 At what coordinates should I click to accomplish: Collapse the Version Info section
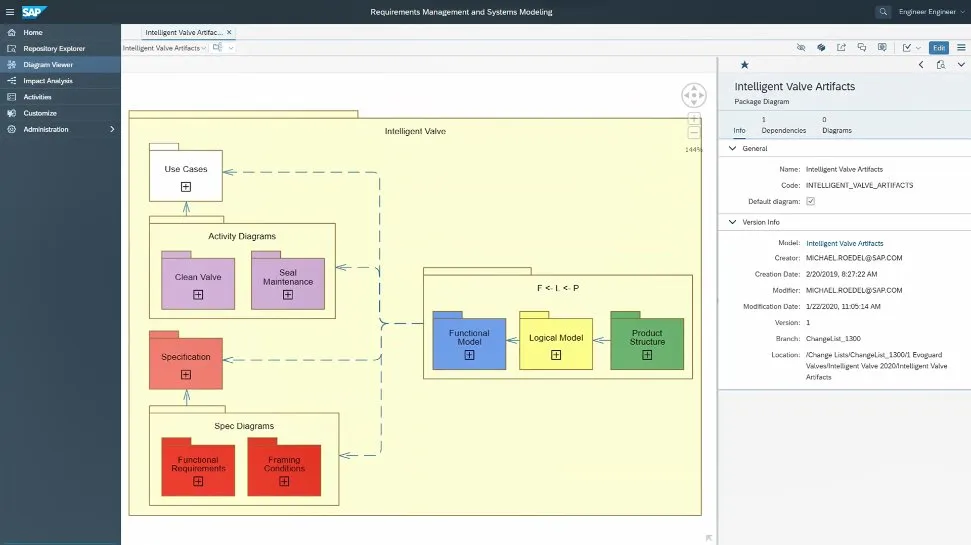733,222
